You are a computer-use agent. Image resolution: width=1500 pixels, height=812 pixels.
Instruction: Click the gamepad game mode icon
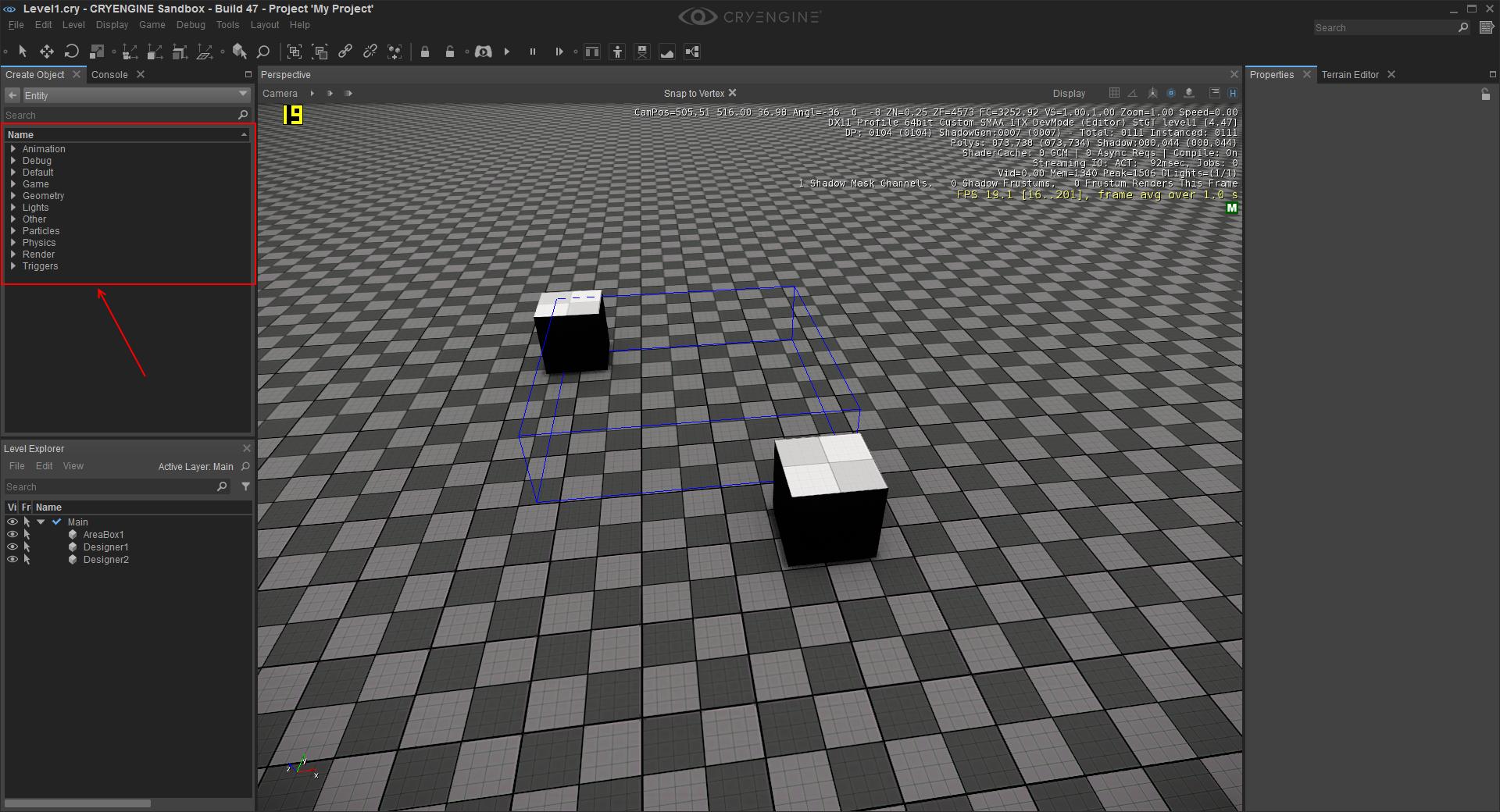pyautogui.click(x=484, y=52)
